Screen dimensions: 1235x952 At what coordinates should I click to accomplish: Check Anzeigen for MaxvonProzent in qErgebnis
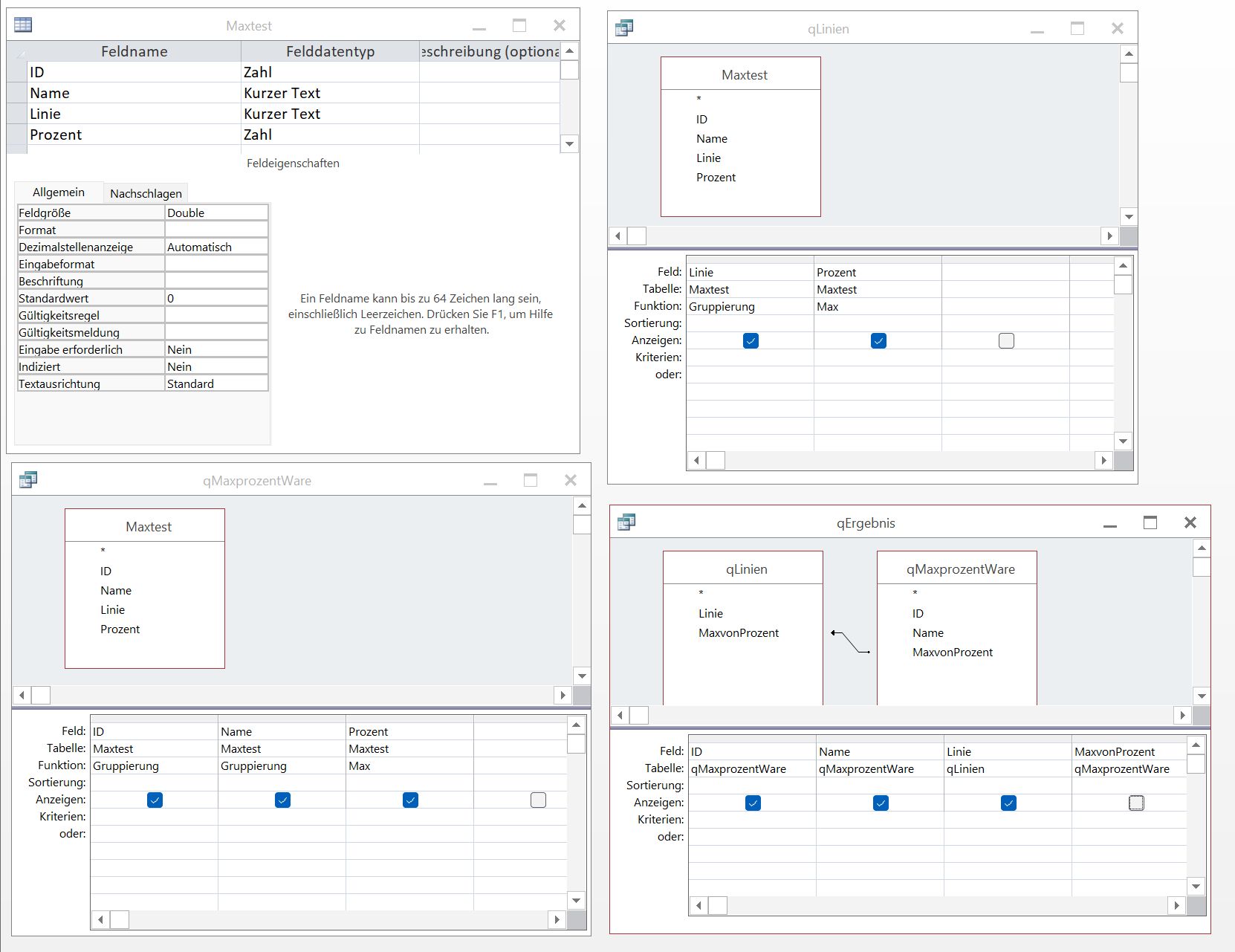pyautogui.click(x=1136, y=803)
